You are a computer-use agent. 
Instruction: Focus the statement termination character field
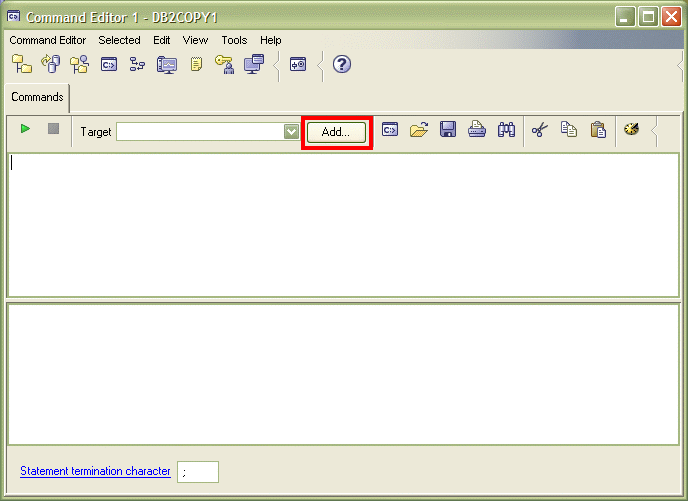pos(198,472)
